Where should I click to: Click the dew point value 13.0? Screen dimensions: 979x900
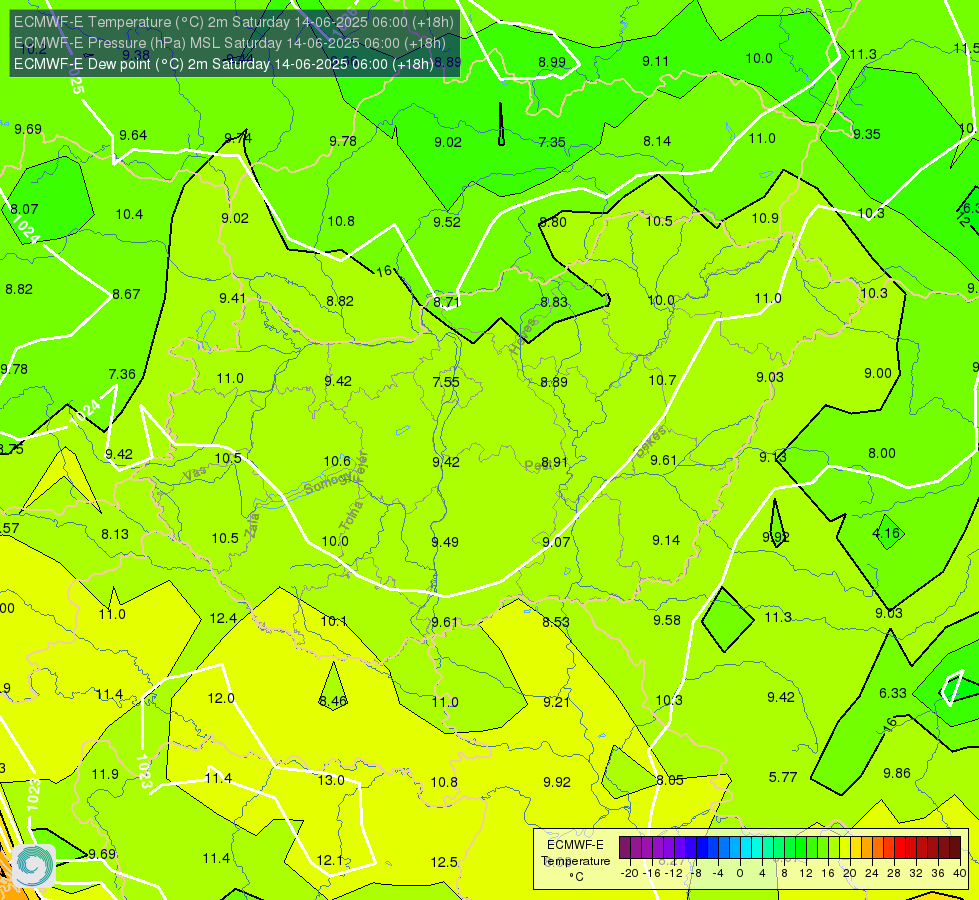pos(331,780)
